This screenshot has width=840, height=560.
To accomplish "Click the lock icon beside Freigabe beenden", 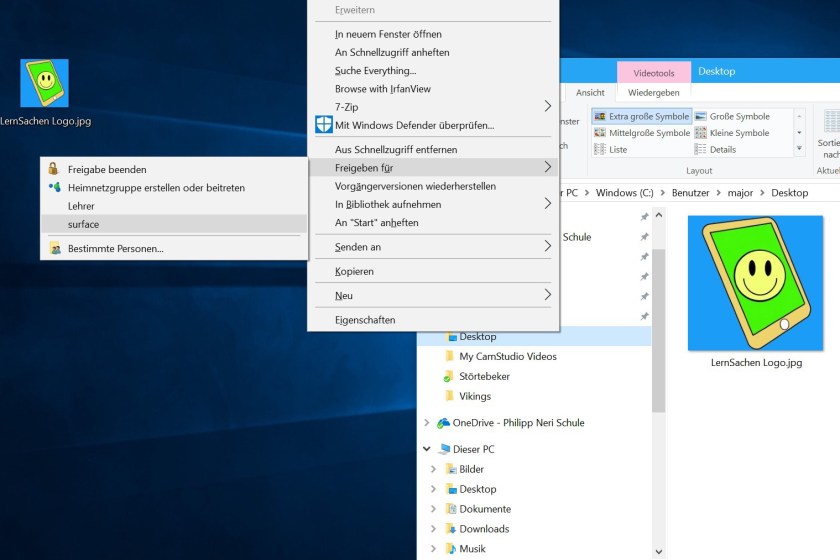I will [54, 169].
